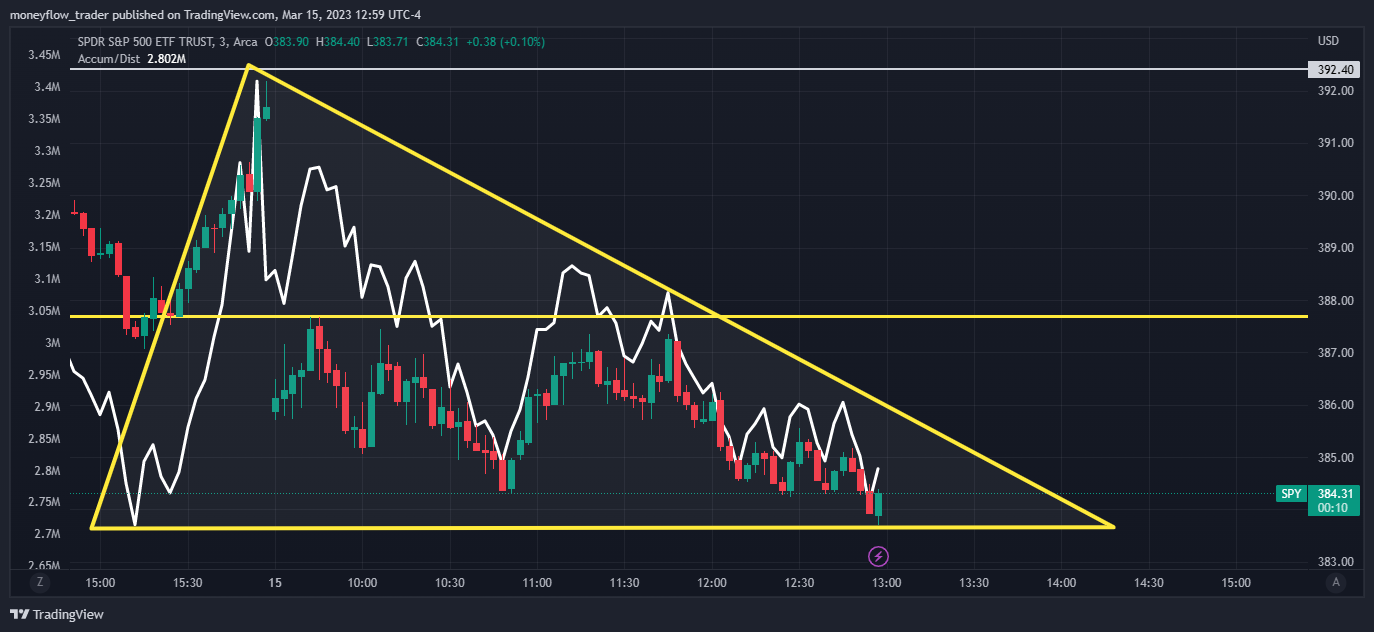This screenshot has width=1374, height=632.
Task: Click the 2.9M left axis label
Action: [x=49, y=407]
